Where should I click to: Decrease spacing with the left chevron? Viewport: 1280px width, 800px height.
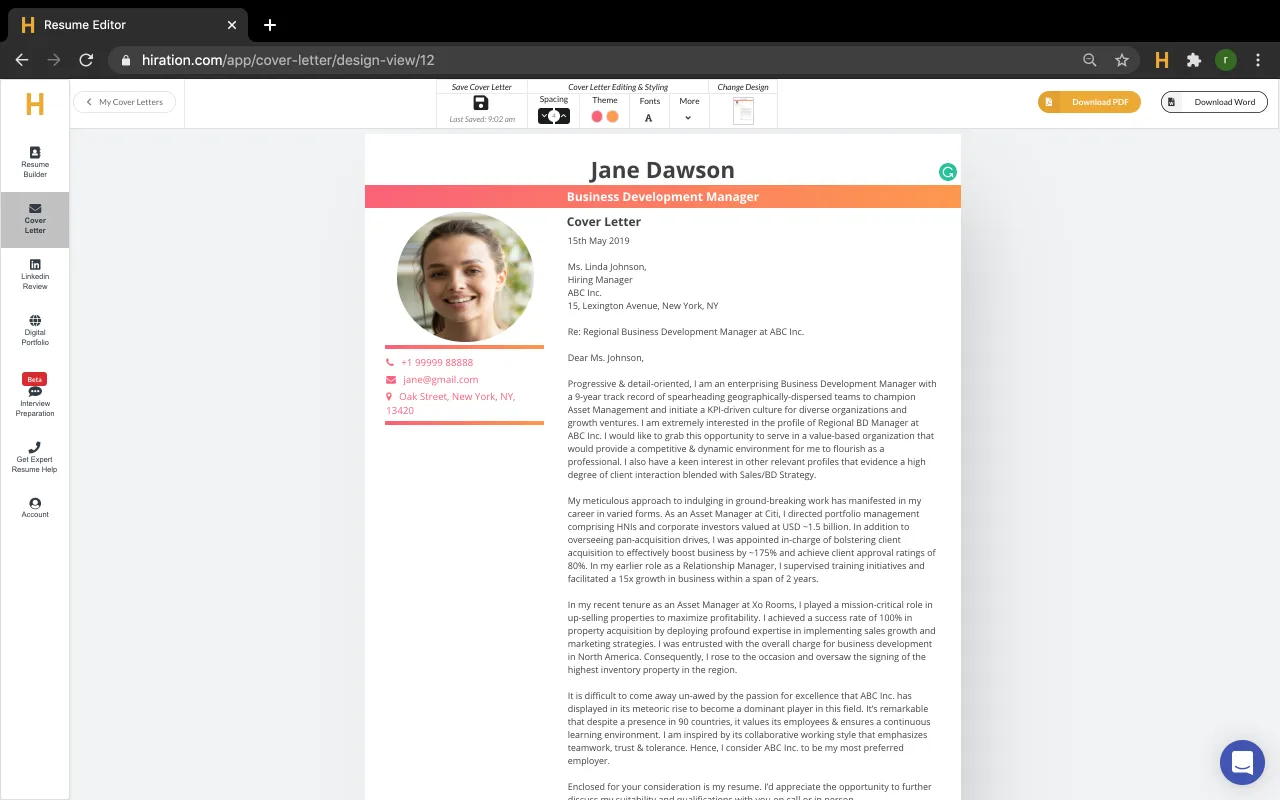pos(545,116)
